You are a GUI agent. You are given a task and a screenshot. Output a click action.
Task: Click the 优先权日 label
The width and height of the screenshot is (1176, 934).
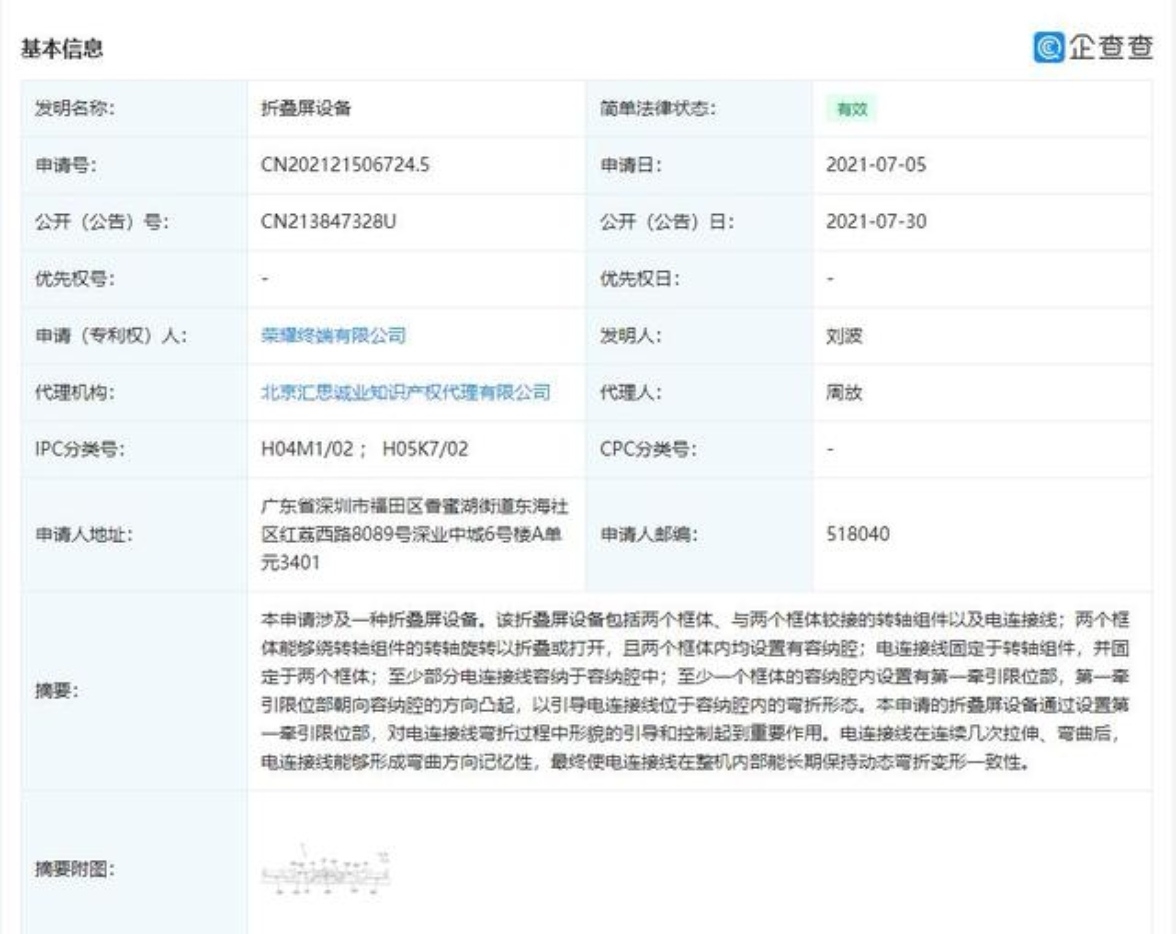point(640,279)
